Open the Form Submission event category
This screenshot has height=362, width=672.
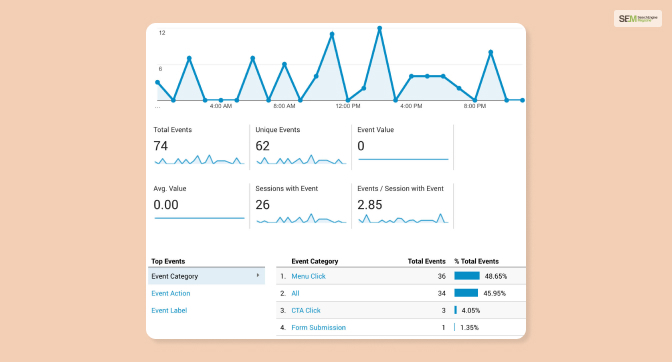tap(318, 328)
